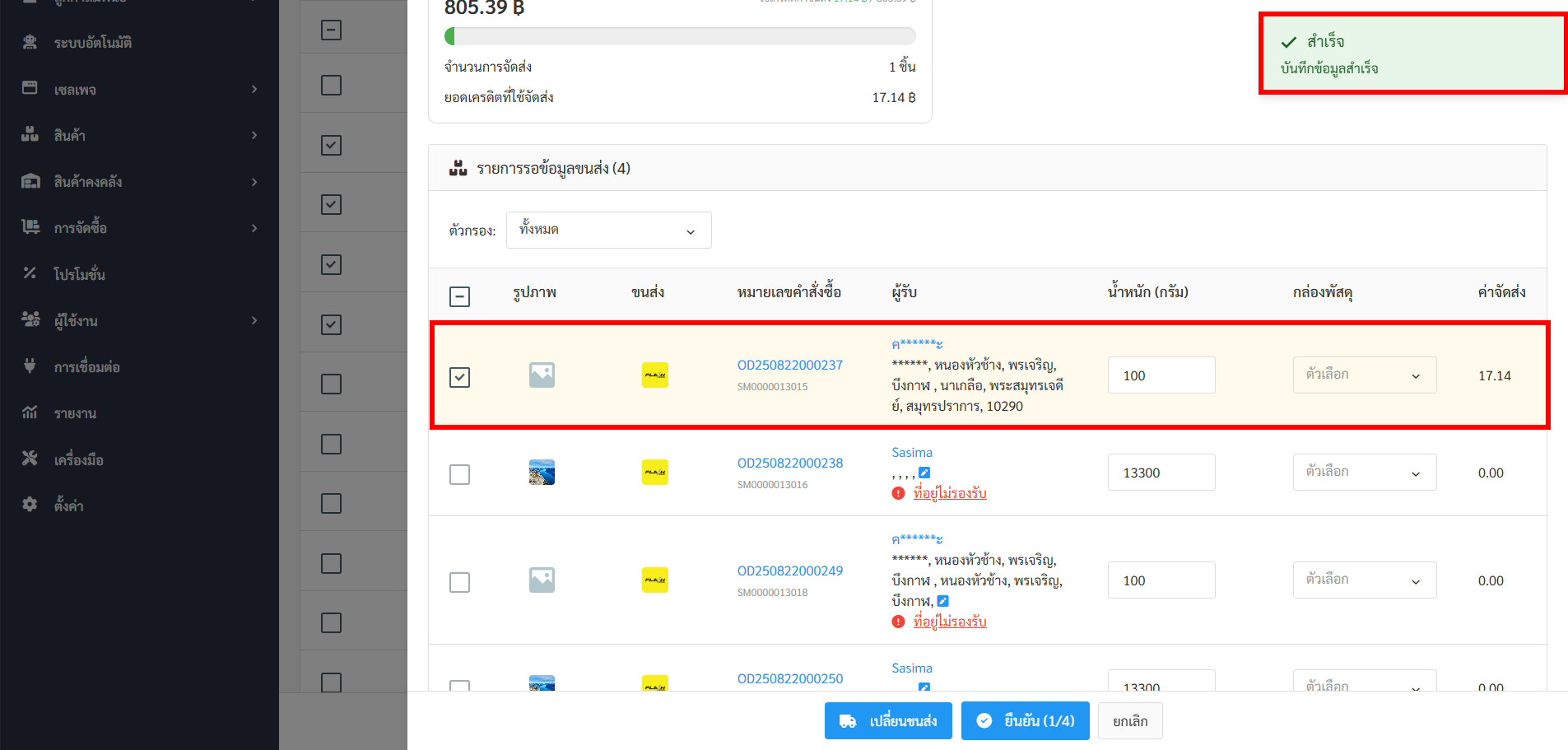Viewport: 1568px width, 750px height.
Task: Tick the checkbox for order OD250822000238
Action: tap(459, 474)
